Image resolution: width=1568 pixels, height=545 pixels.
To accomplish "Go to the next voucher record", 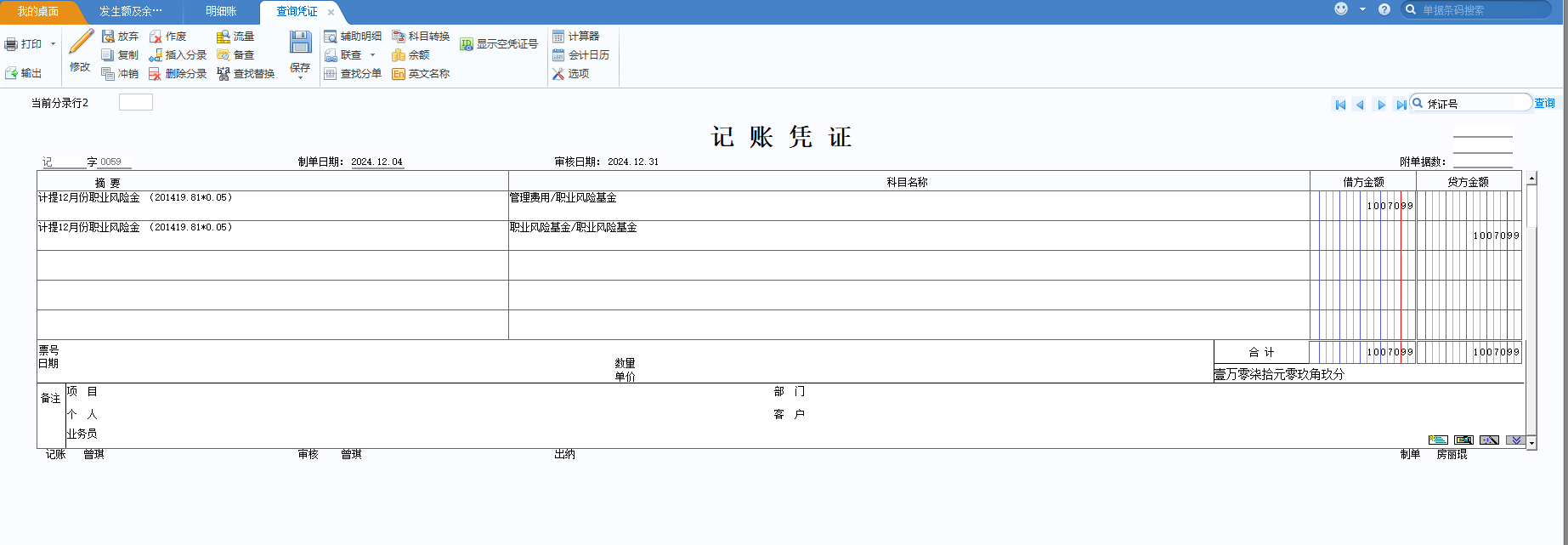I will click(x=1381, y=105).
